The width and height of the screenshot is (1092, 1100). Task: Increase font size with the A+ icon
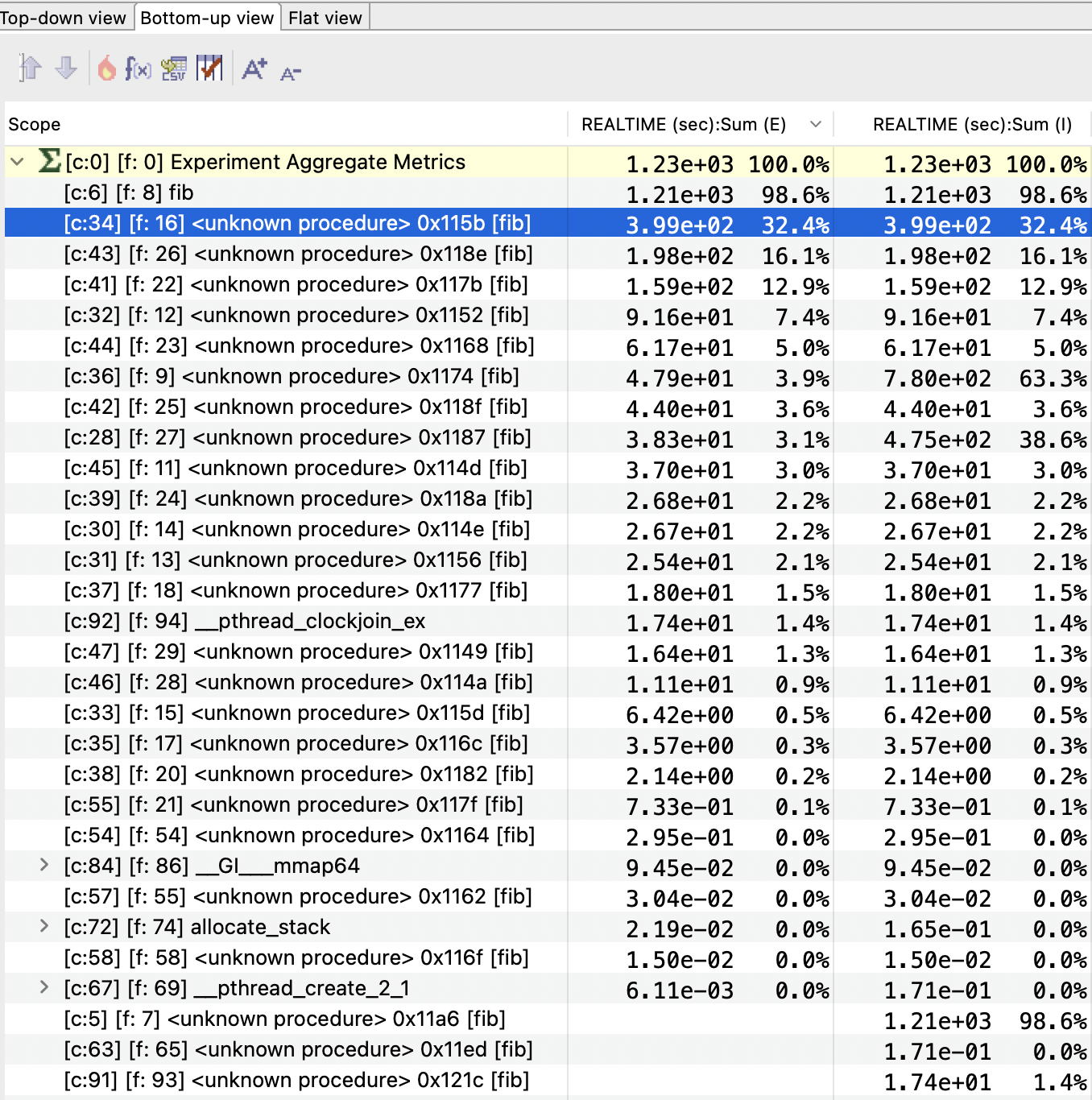(x=254, y=68)
